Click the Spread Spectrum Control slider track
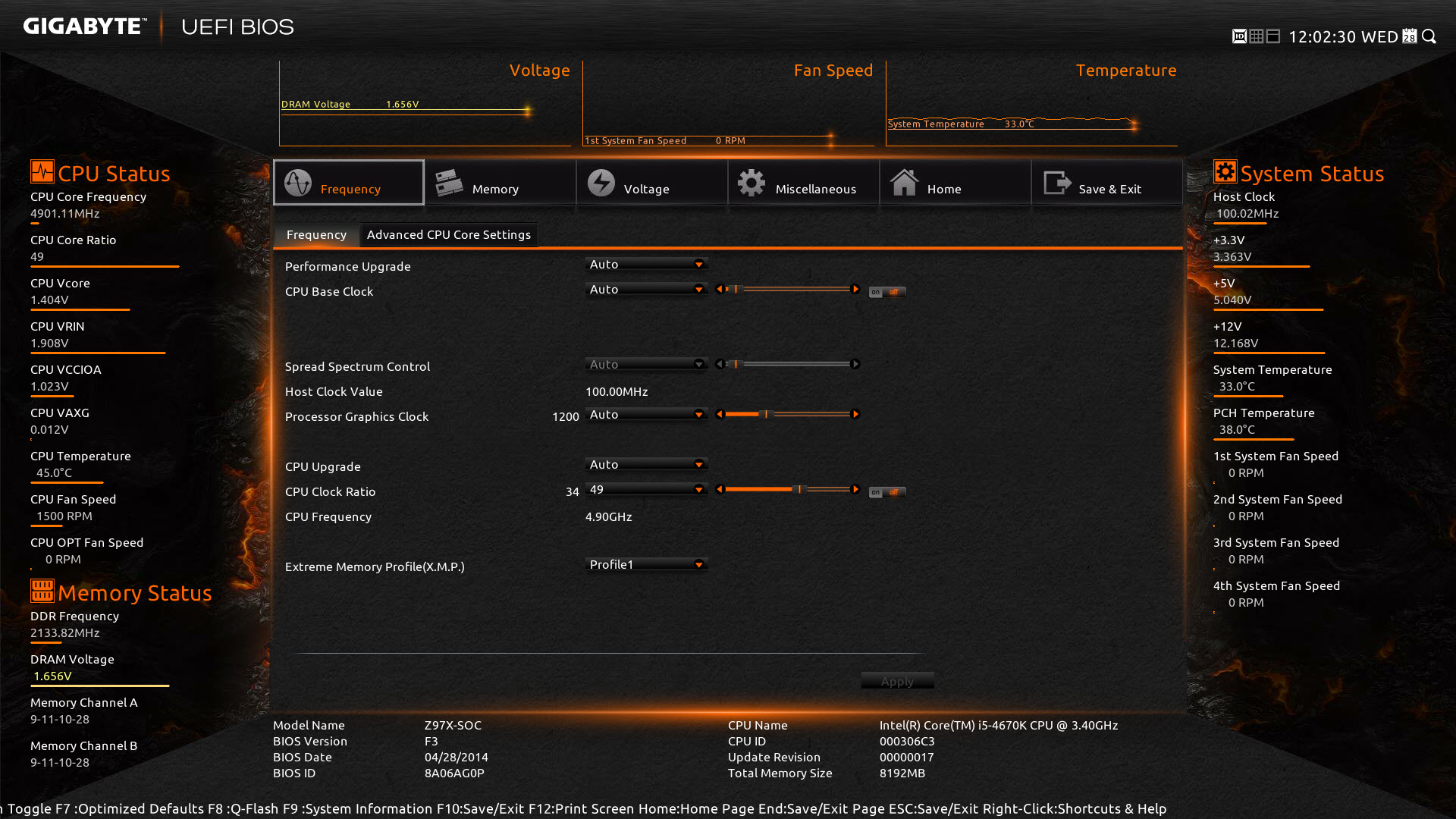Viewport: 1456px width, 819px height. 788,364
